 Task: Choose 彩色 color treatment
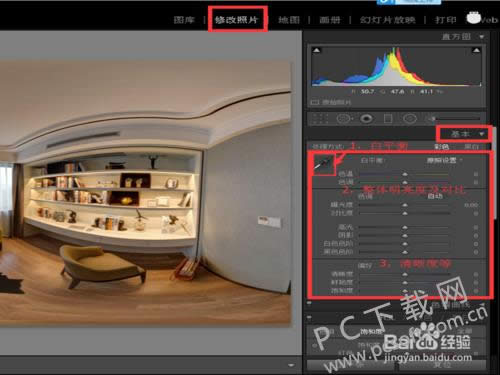(441, 146)
